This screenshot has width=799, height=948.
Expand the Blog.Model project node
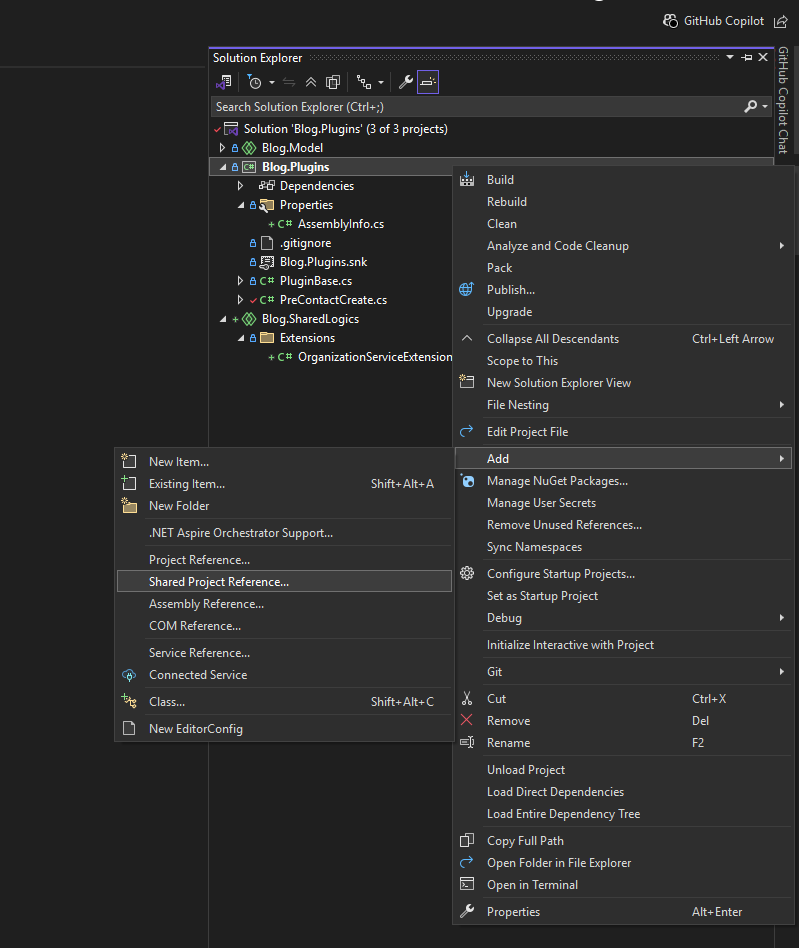click(222, 148)
